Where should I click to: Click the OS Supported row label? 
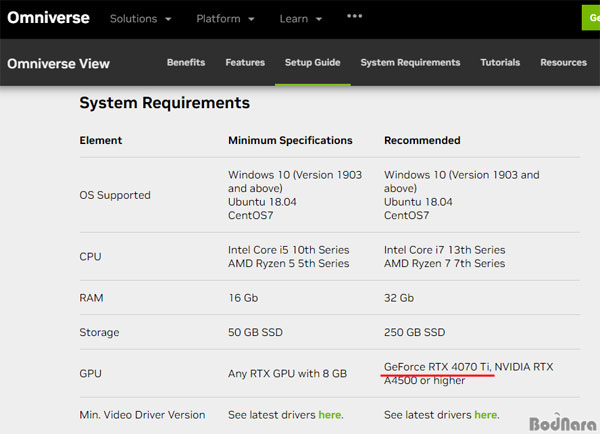point(115,195)
